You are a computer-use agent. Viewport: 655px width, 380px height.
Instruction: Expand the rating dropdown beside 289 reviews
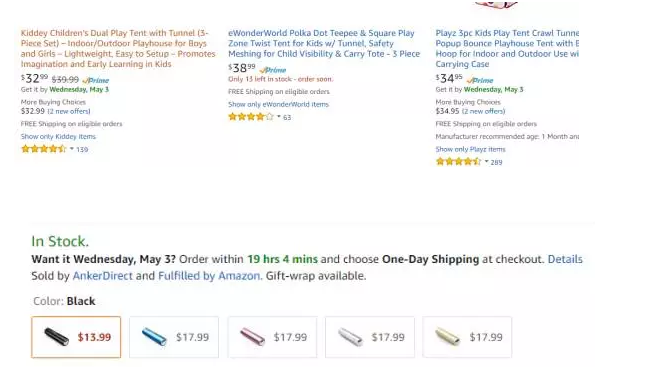click(486, 162)
